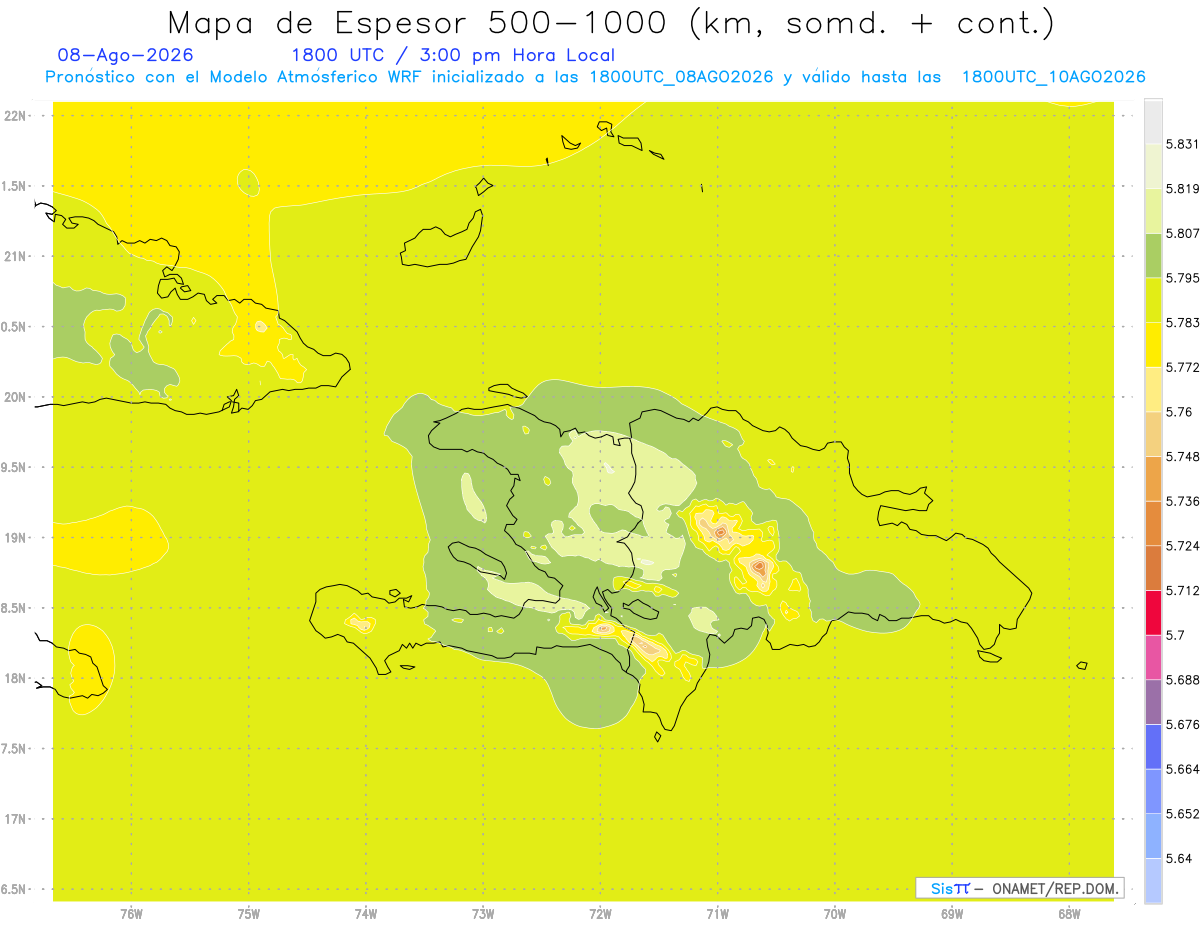Click the '76W' longitude label
The width and height of the screenshot is (1200, 927).
click(x=131, y=913)
